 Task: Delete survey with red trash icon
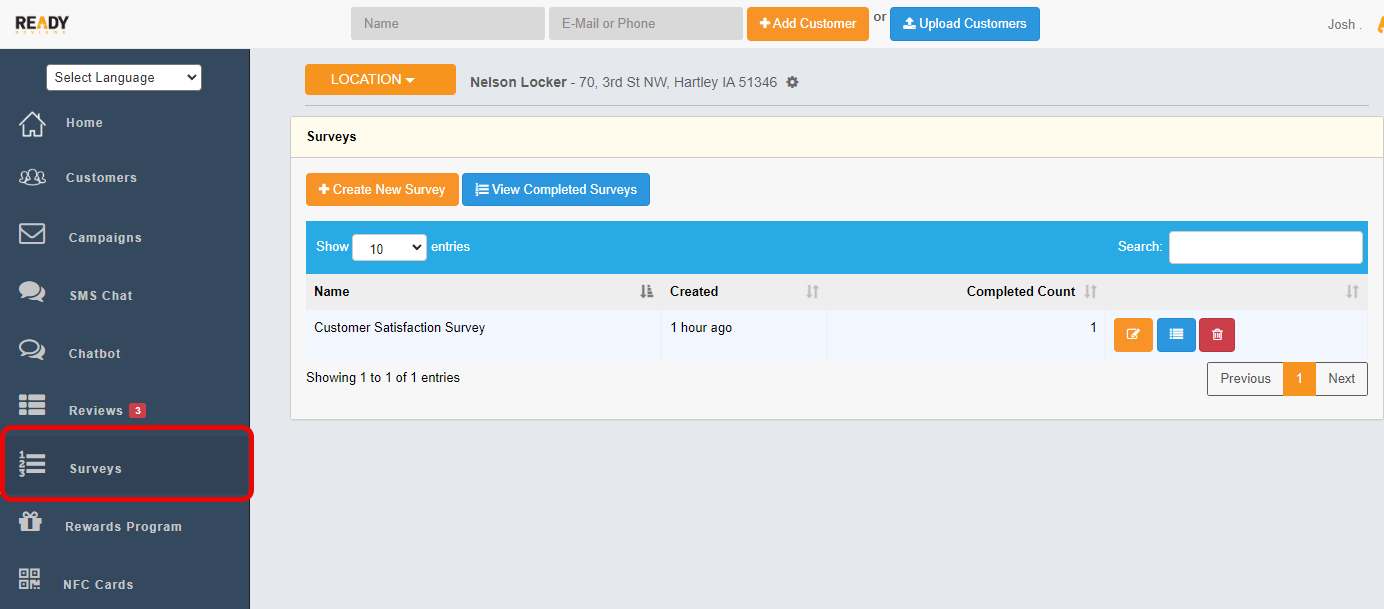pos(1217,335)
